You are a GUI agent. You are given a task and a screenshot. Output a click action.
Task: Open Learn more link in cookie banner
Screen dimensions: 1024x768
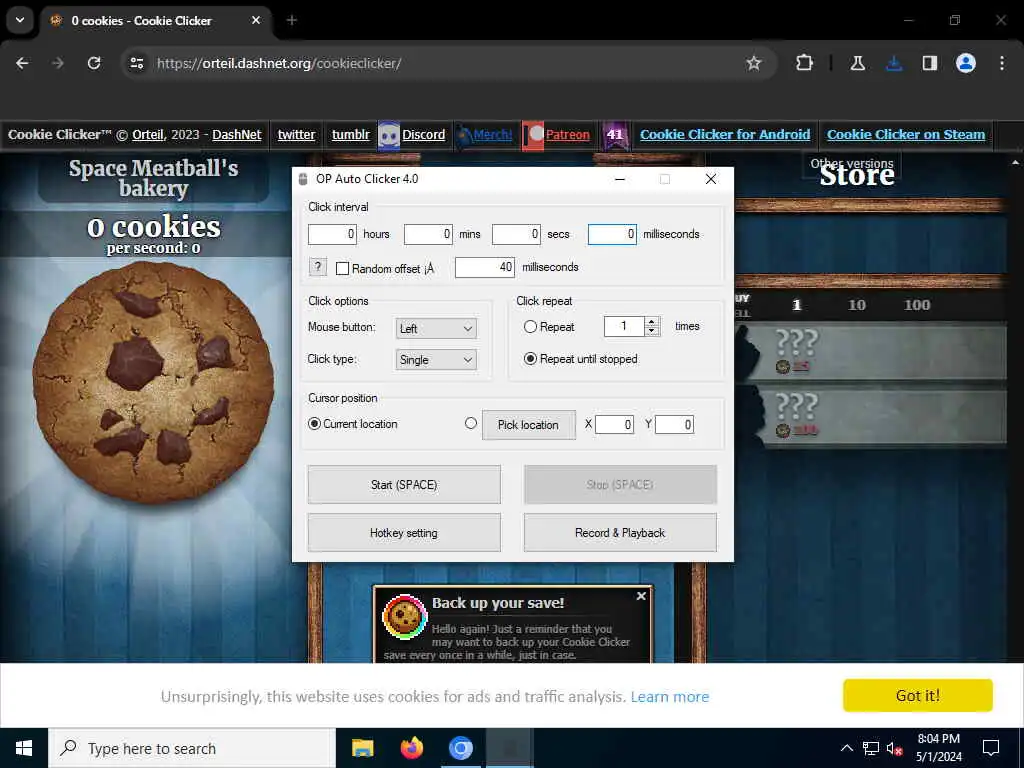pyautogui.click(x=669, y=697)
